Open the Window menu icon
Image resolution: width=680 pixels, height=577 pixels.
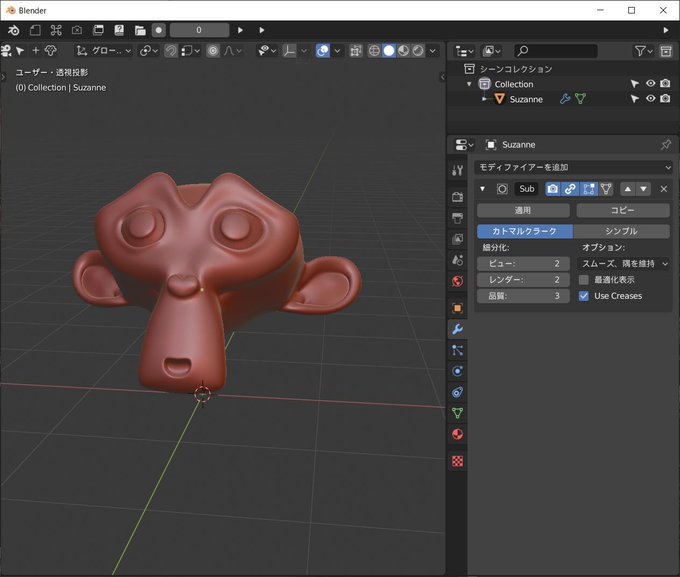pos(98,30)
